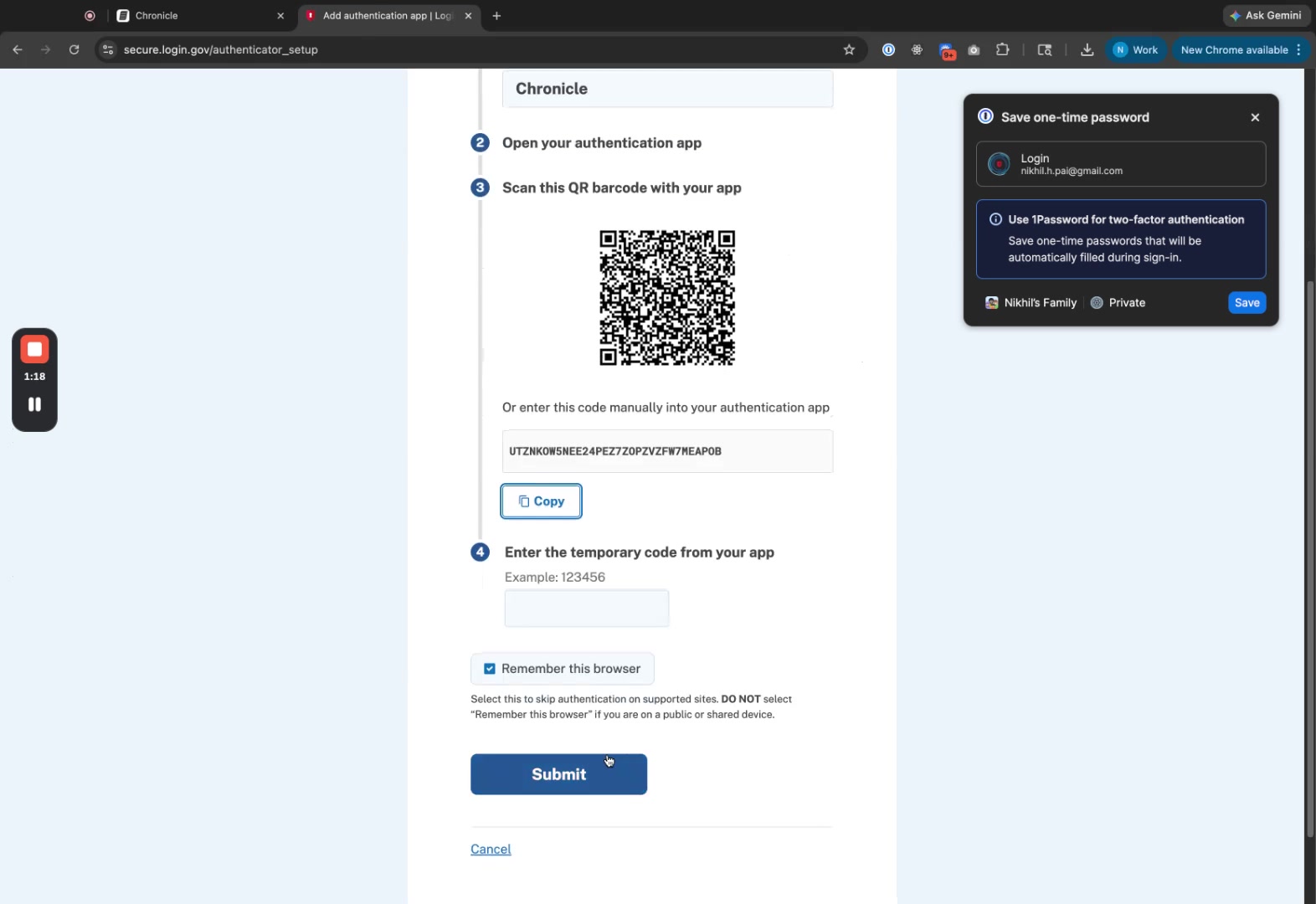The image size is (1316, 904).
Task: Click recording indicator on first tab
Action: [x=90, y=15]
